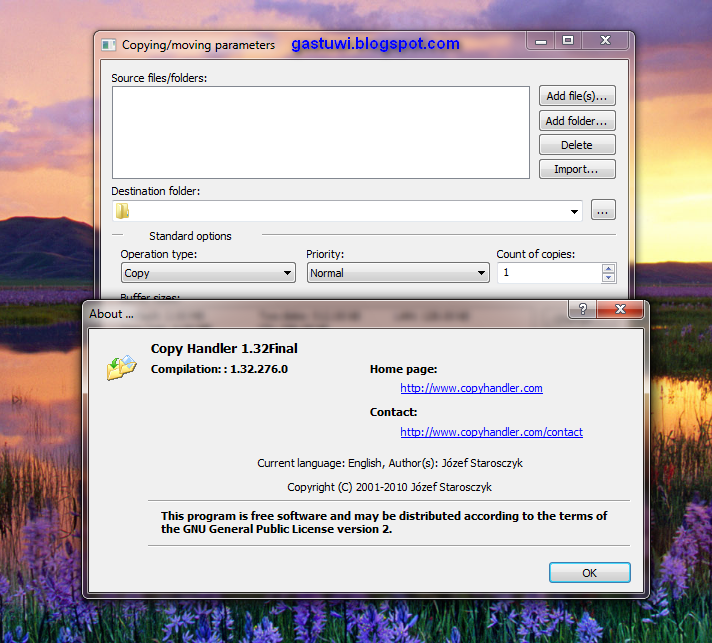Click inside the Source files/folders list
The width and height of the screenshot is (712, 643).
[x=321, y=133]
